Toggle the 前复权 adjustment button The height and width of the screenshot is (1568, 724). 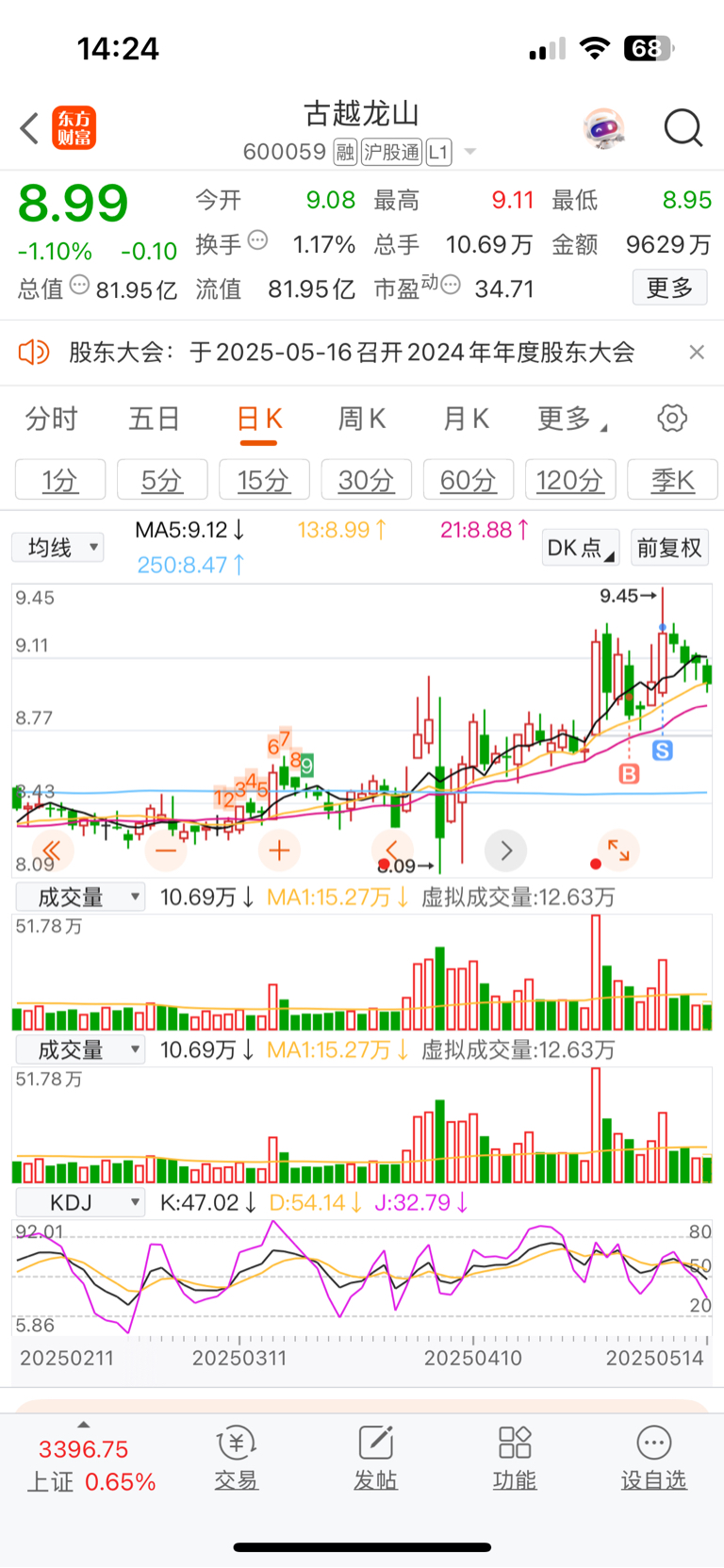coord(669,548)
